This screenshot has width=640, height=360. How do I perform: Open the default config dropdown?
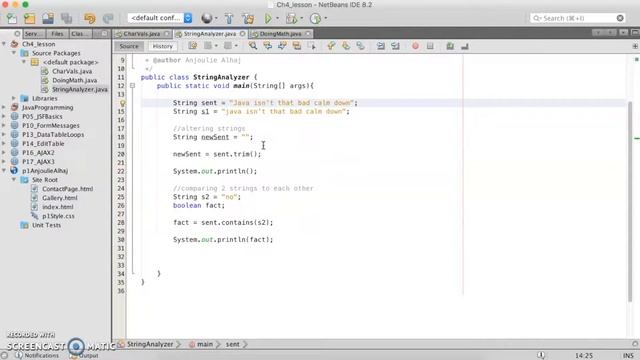160,18
